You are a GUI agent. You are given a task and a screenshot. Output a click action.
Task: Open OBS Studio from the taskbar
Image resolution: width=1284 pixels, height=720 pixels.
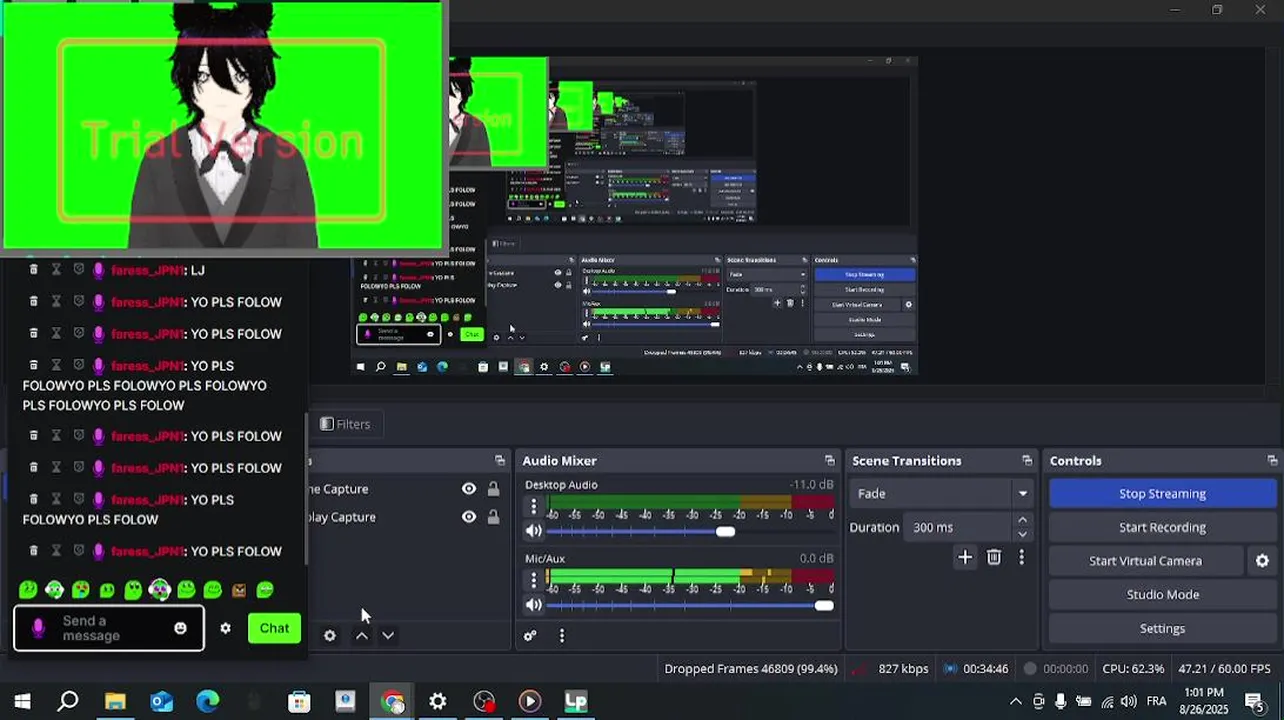pyautogui.click(x=484, y=701)
